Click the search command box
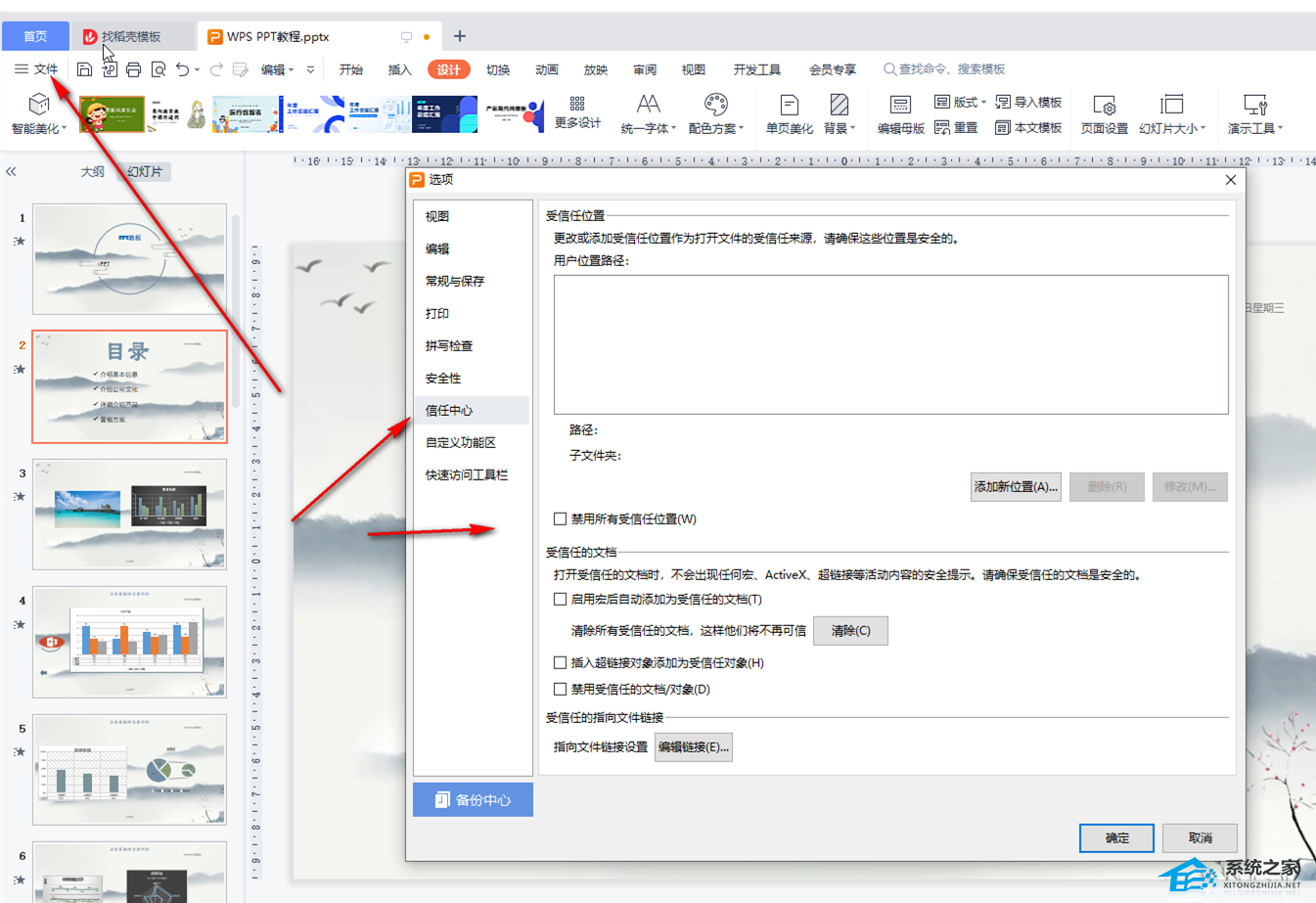The width and height of the screenshot is (1316, 903). 945,69
